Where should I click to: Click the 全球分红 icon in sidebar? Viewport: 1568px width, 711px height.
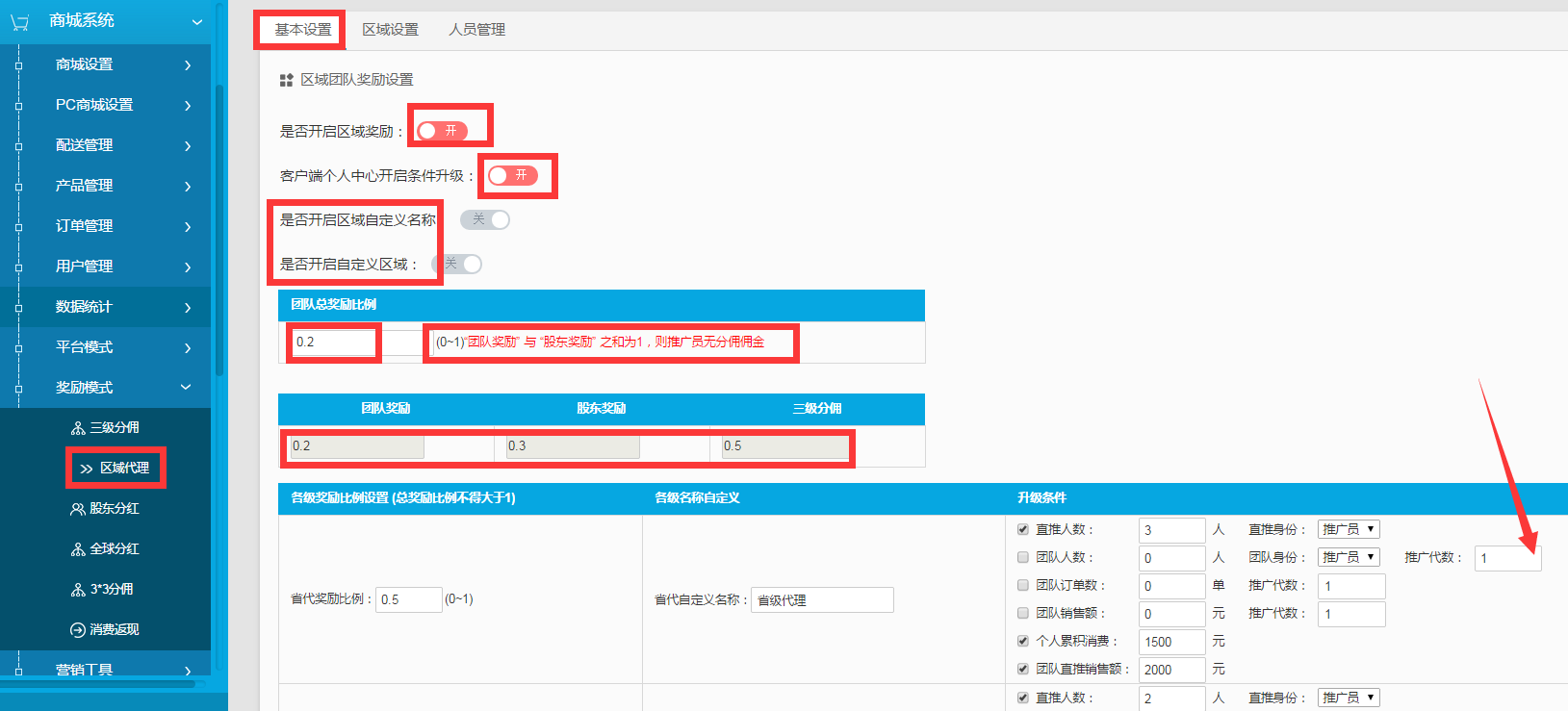[78, 549]
